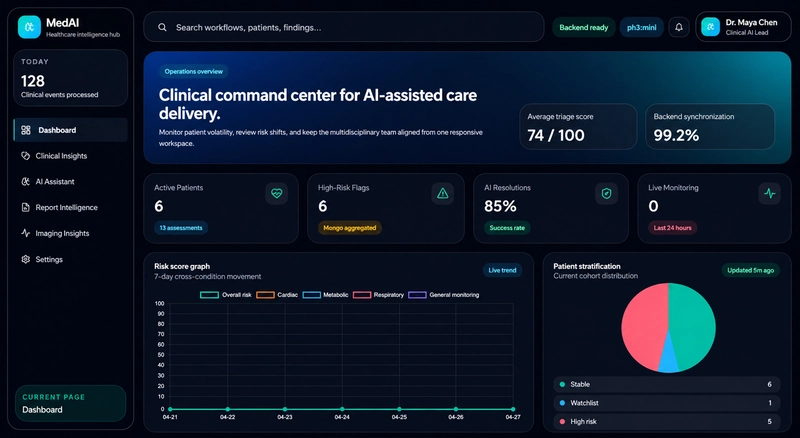Click the Last 24 hours pill

[x=672, y=228]
